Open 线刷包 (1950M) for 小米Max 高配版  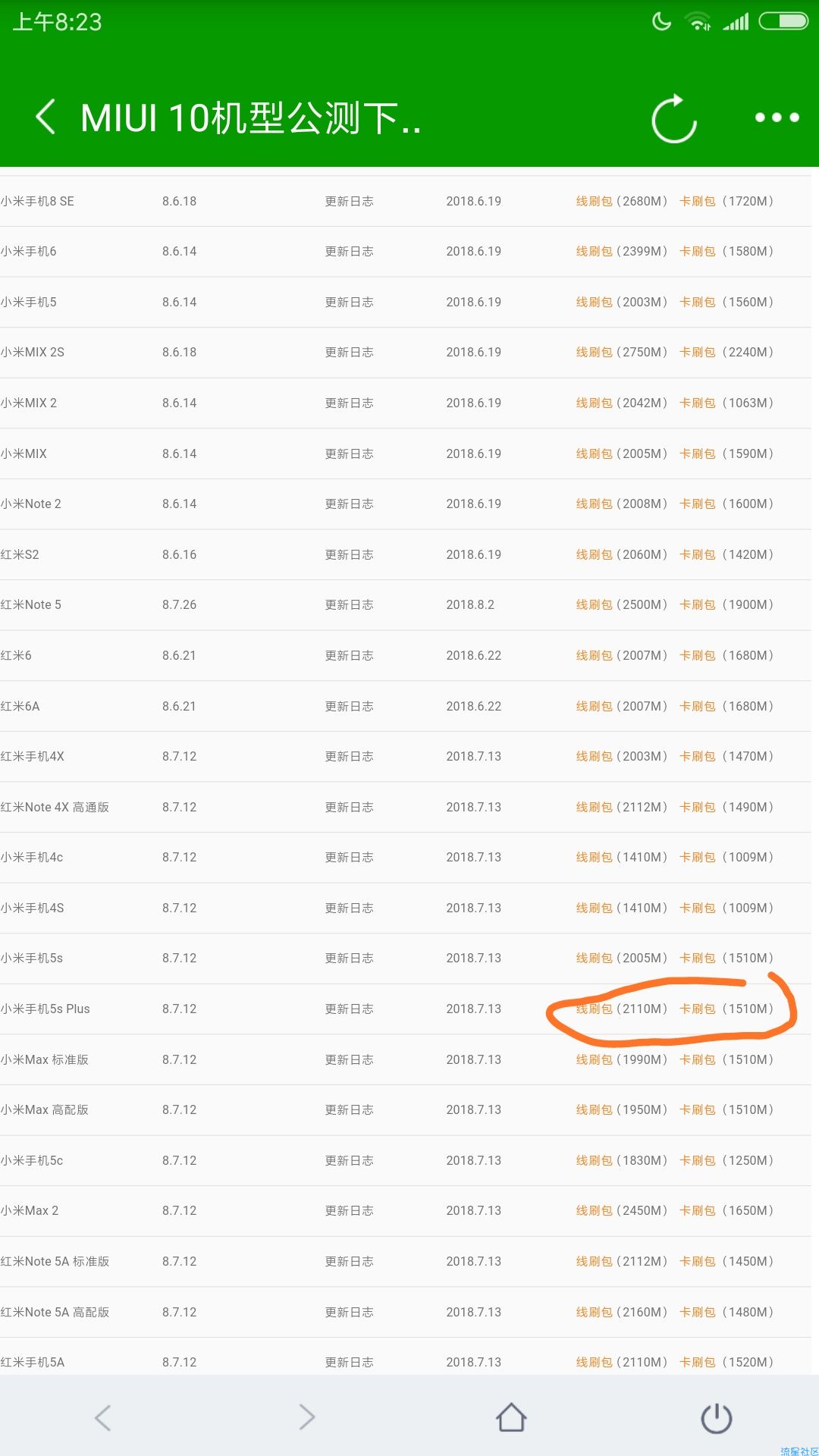click(x=595, y=1109)
